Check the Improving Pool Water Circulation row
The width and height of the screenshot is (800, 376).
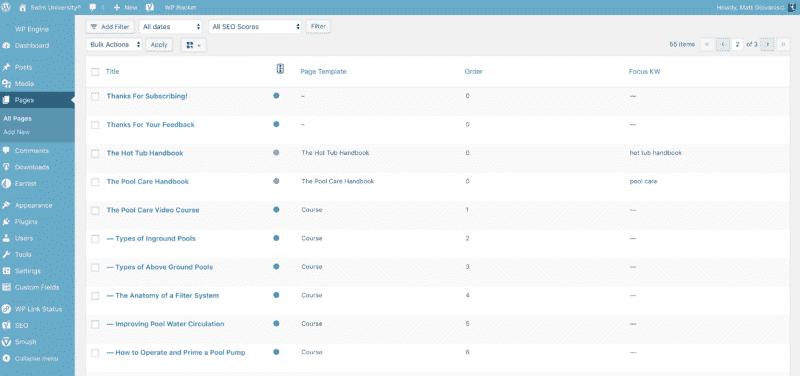(x=95, y=324)
